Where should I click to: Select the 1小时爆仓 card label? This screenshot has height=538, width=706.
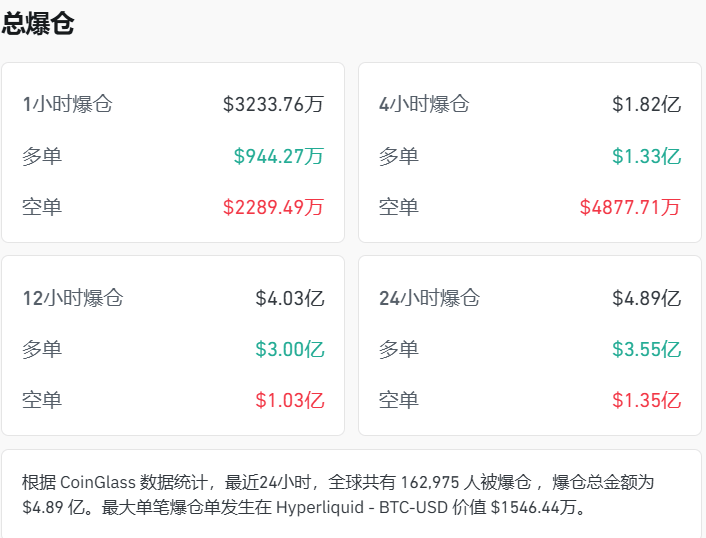tap(67, 104)
